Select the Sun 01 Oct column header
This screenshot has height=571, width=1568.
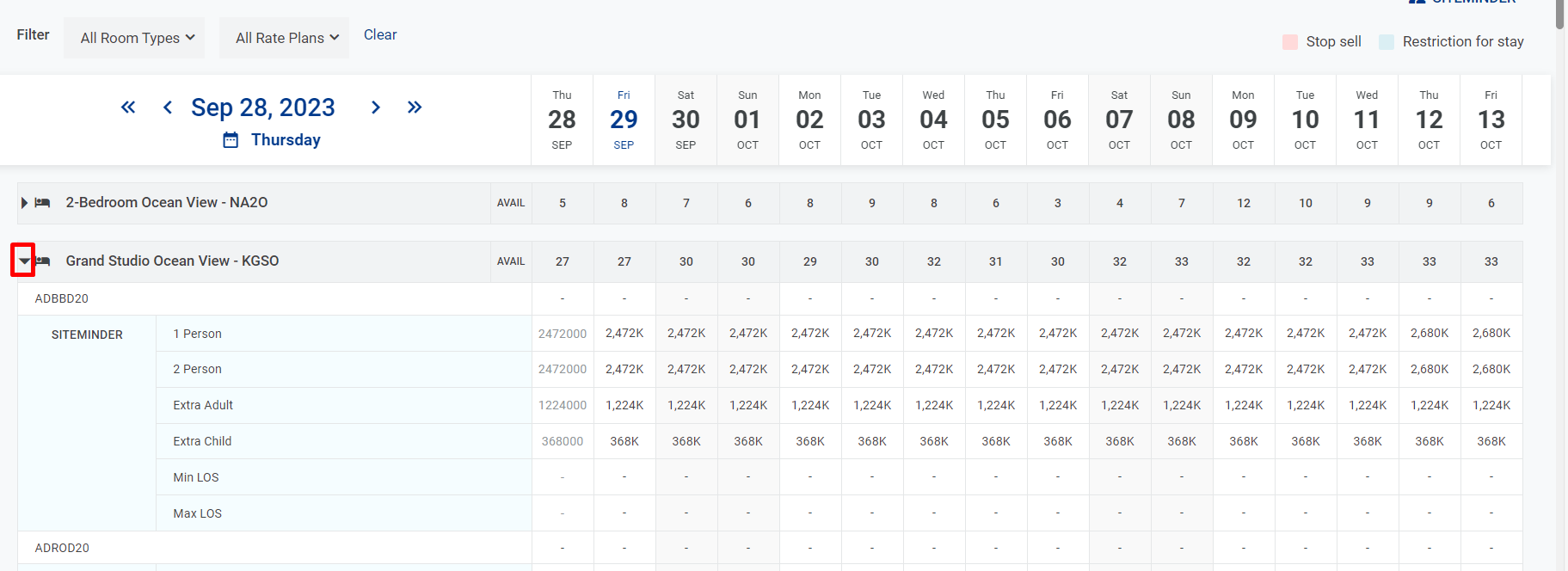(x=747, y=120)
